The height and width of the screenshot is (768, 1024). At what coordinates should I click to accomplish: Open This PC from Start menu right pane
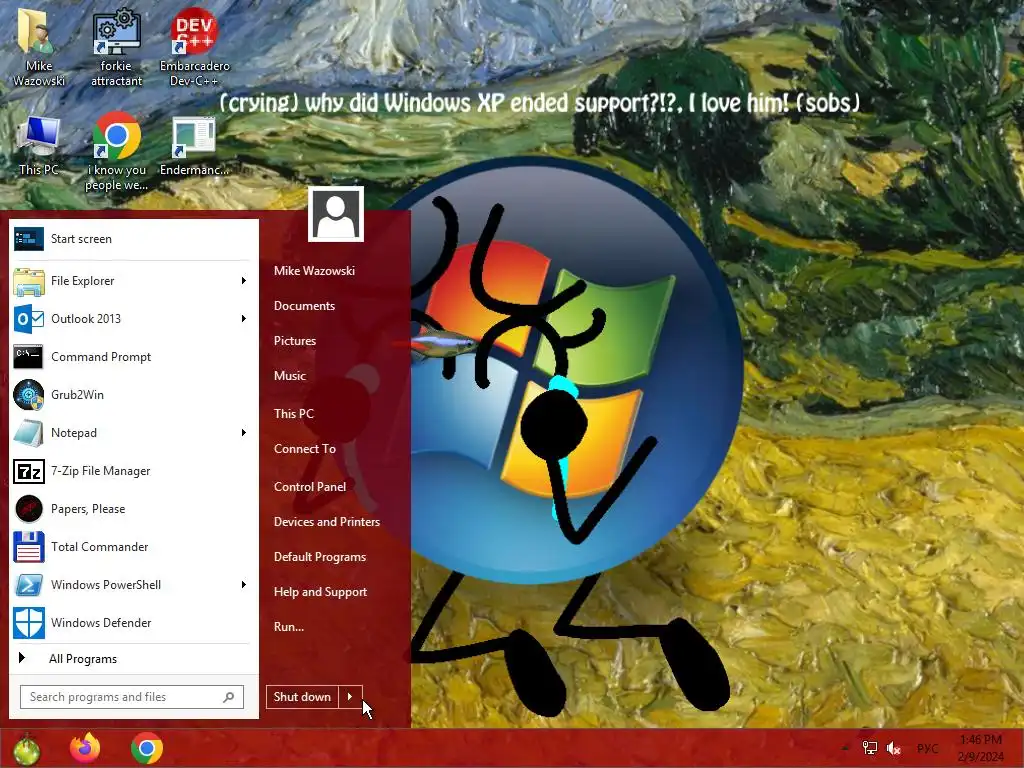(294, 413)
